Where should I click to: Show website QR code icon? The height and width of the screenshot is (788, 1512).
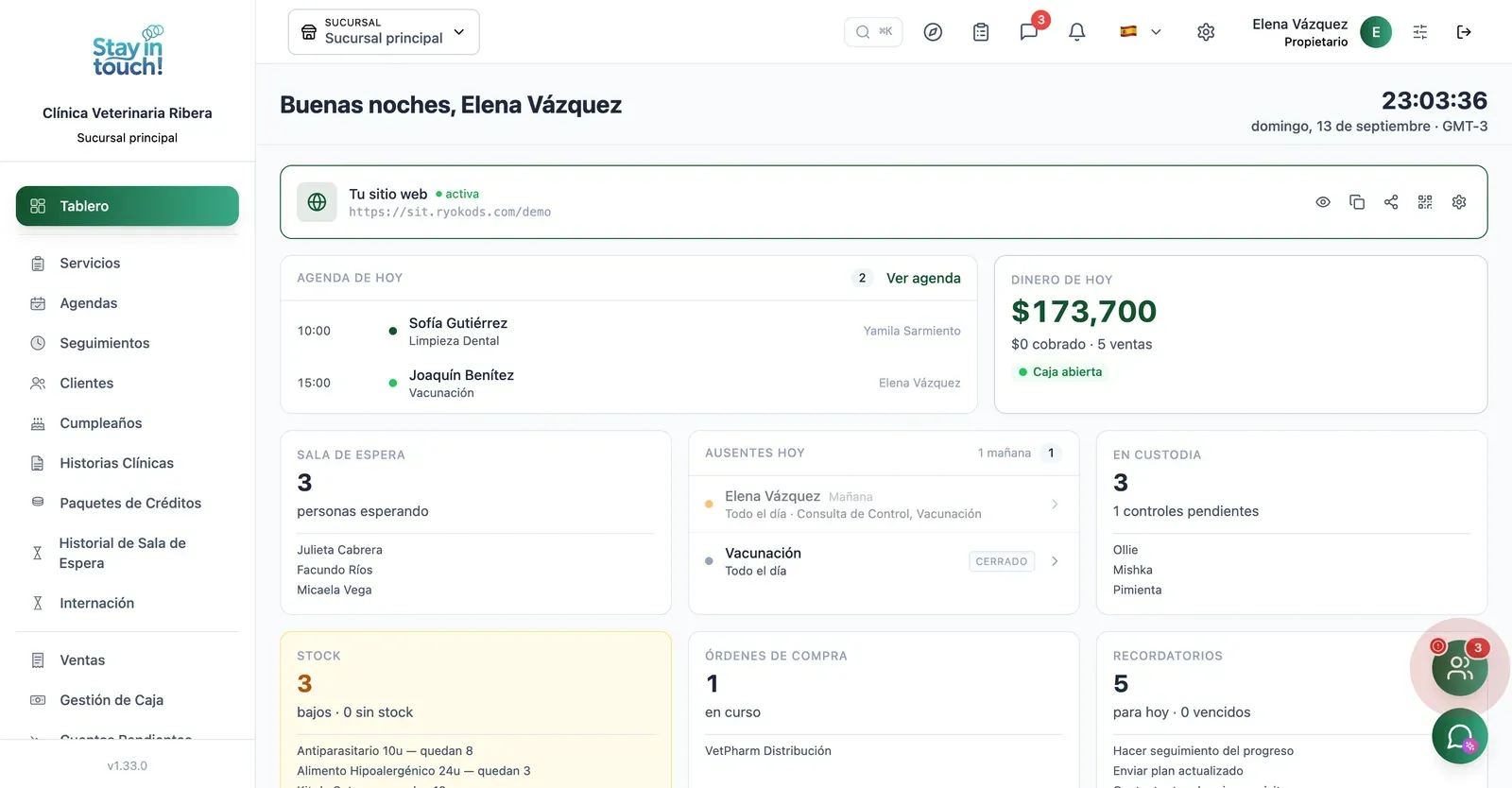click(x=1425, y=202)
